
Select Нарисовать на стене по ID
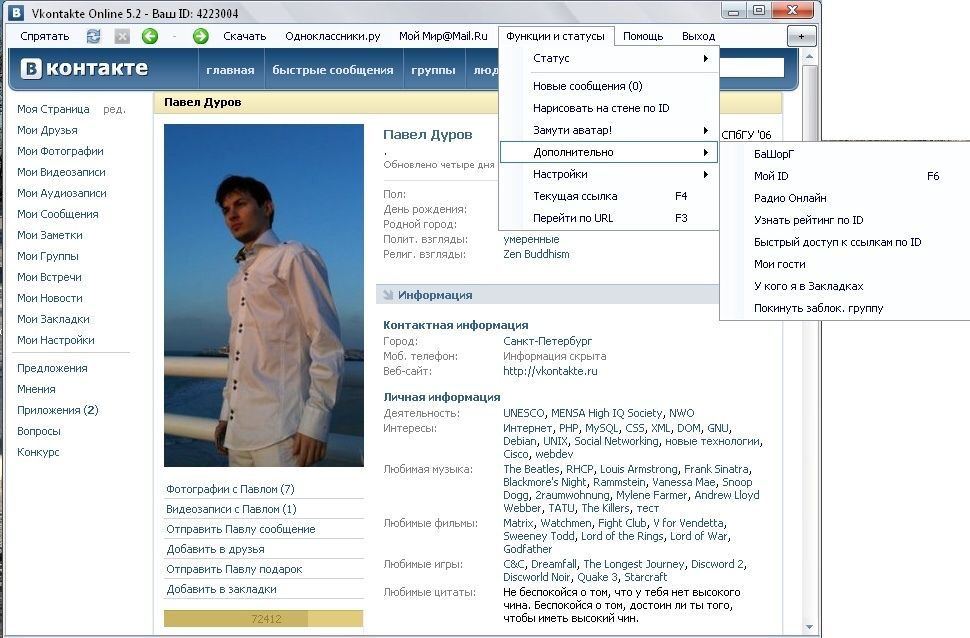click(x=609, y=108)
